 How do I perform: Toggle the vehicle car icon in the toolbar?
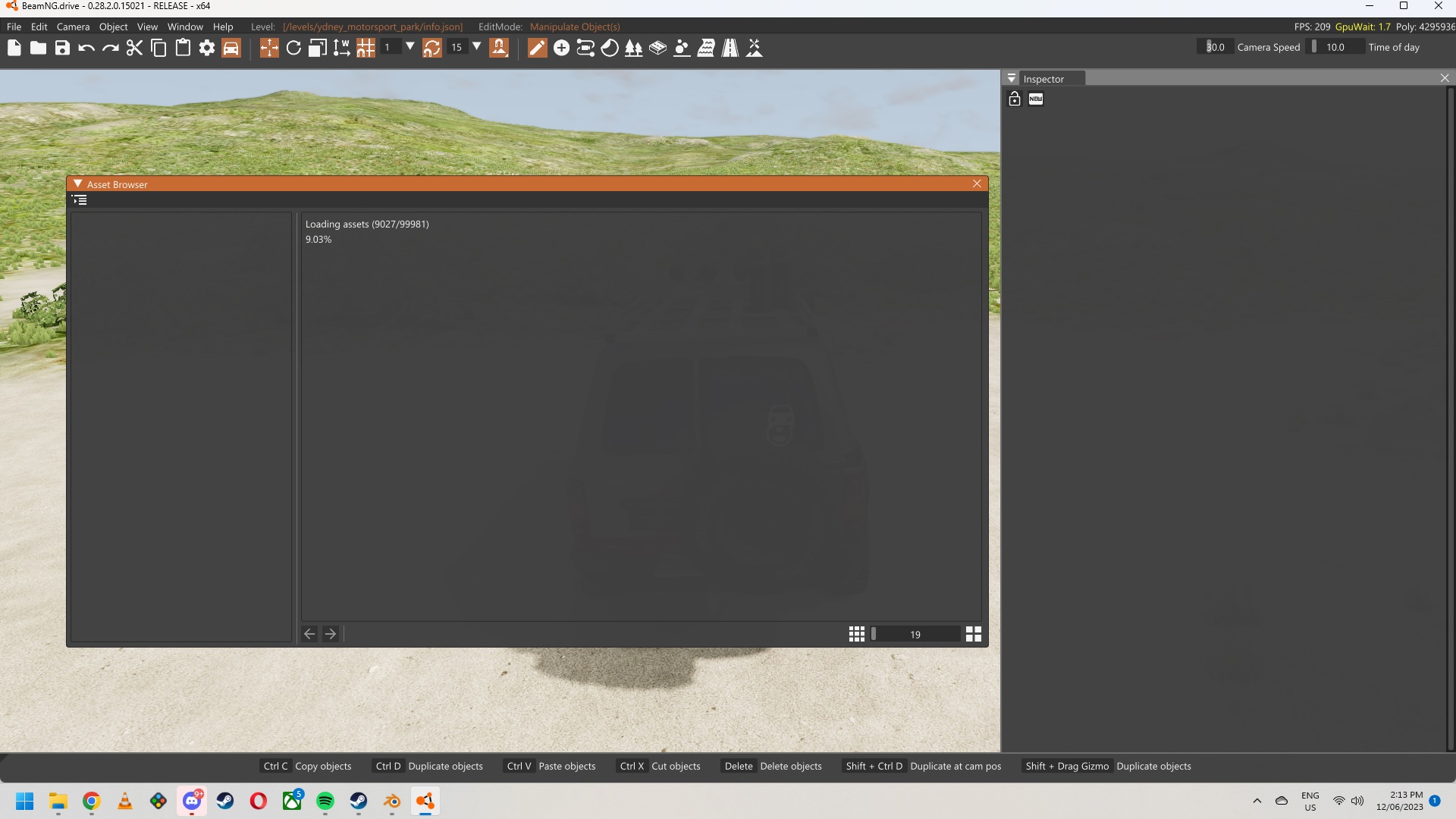pyautogui.click(x=231, y=48)
